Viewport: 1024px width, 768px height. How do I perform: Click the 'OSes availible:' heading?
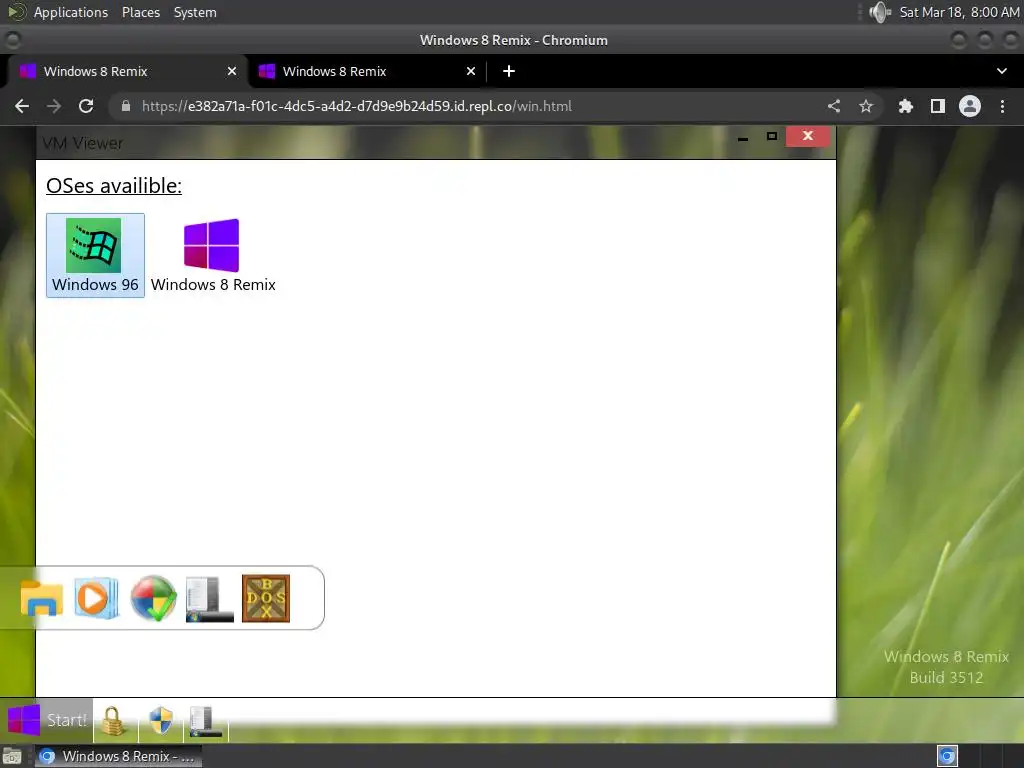114,185
